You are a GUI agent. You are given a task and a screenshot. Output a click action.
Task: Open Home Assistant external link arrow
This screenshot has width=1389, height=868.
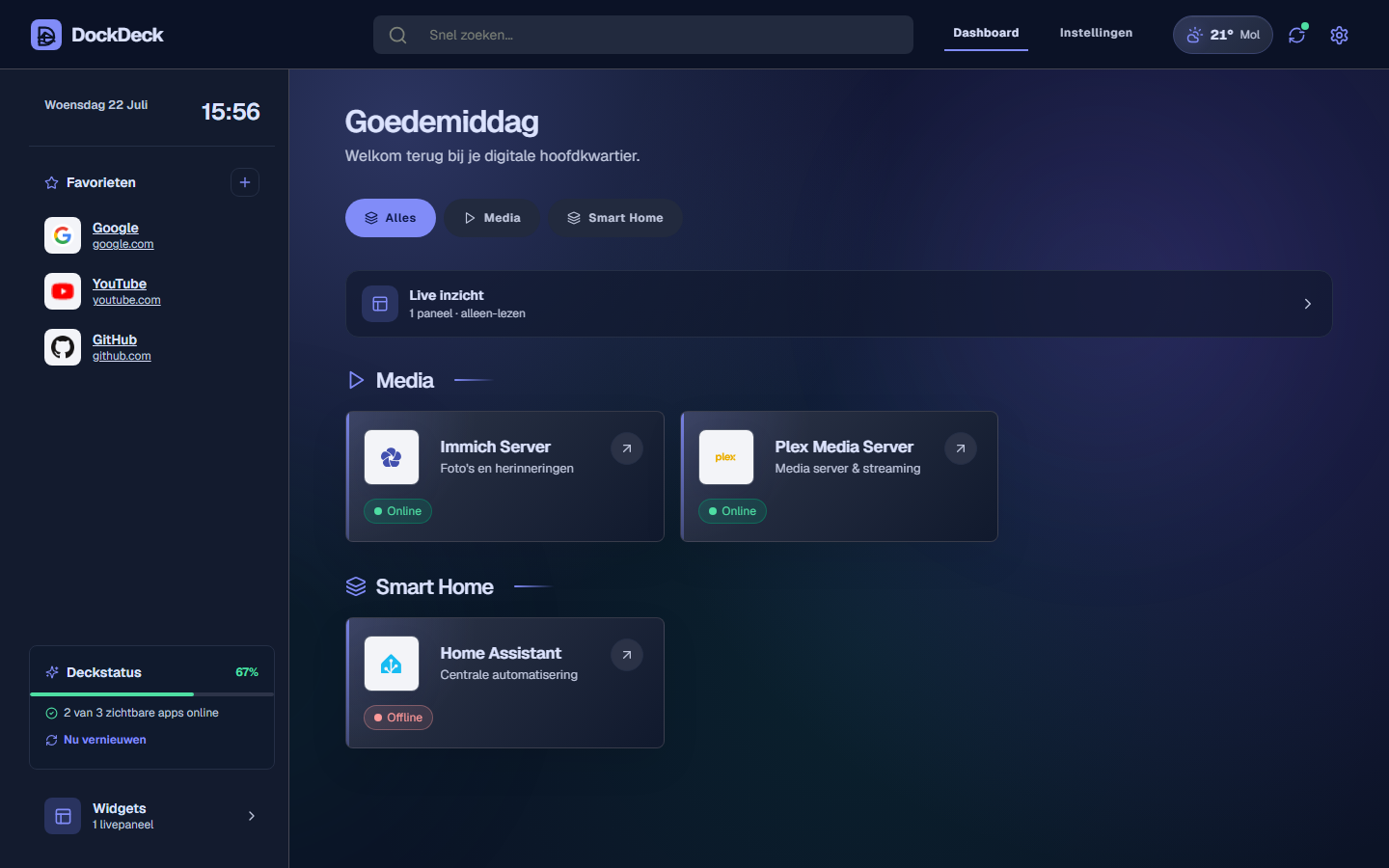(627, 655)
